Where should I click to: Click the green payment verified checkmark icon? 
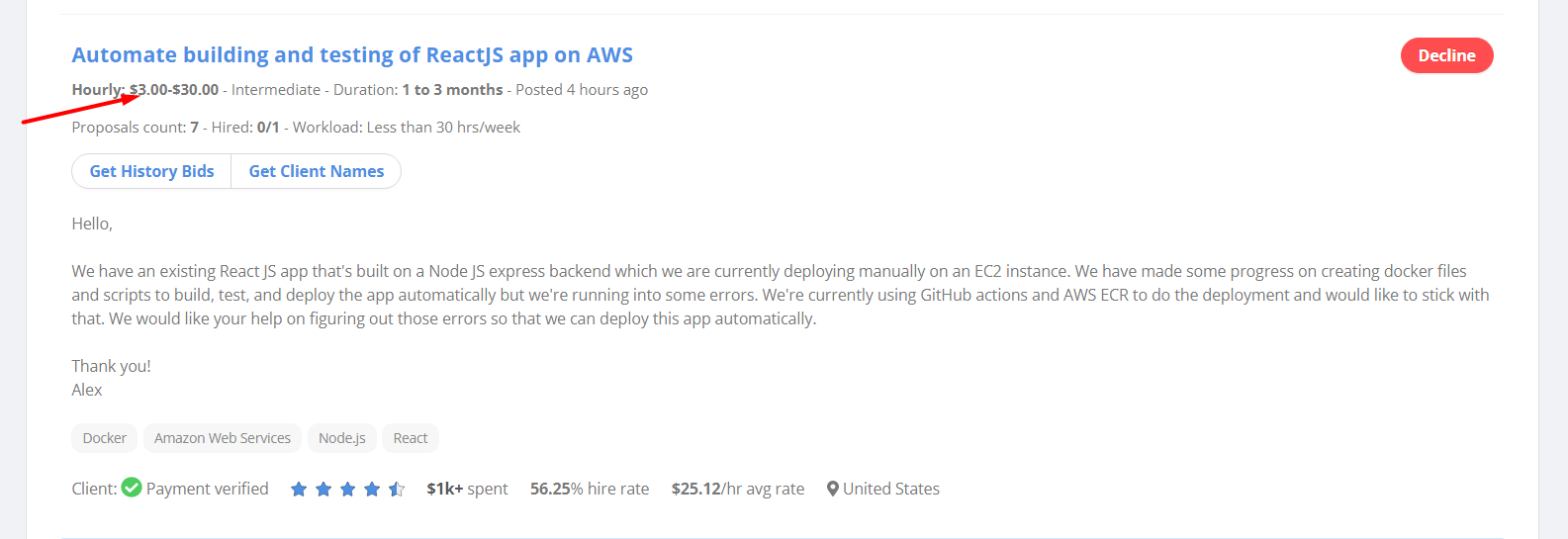click(x=132, y=488)
